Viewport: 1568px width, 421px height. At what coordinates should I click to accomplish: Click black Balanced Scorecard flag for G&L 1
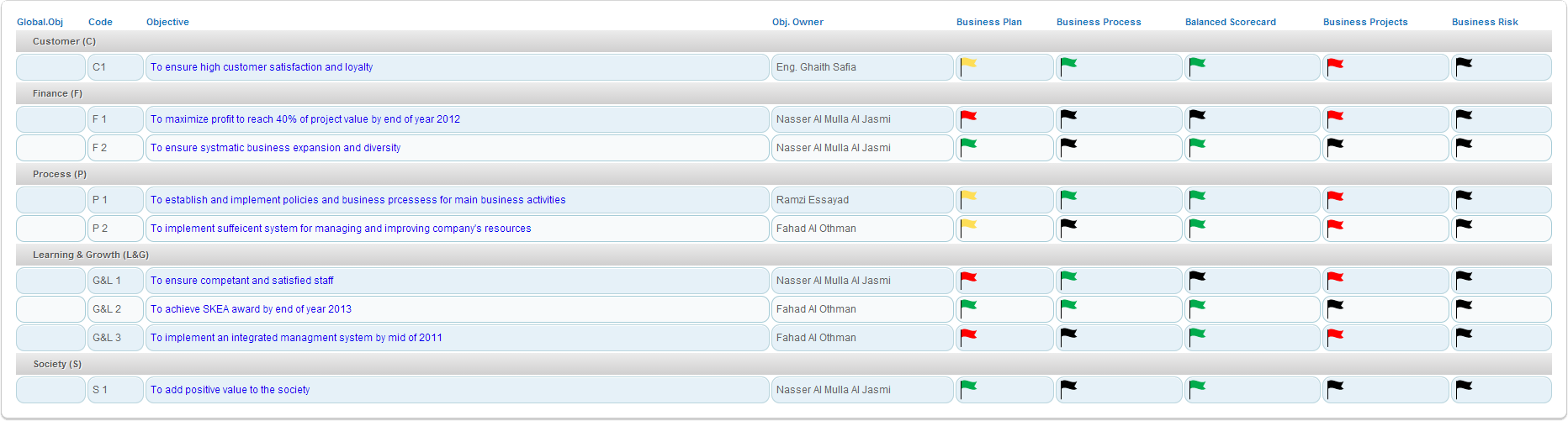(1197, 278)
